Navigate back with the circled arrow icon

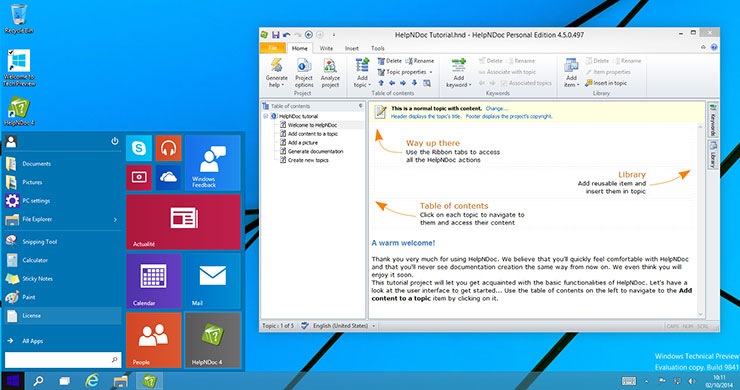(x=309, y=35)
